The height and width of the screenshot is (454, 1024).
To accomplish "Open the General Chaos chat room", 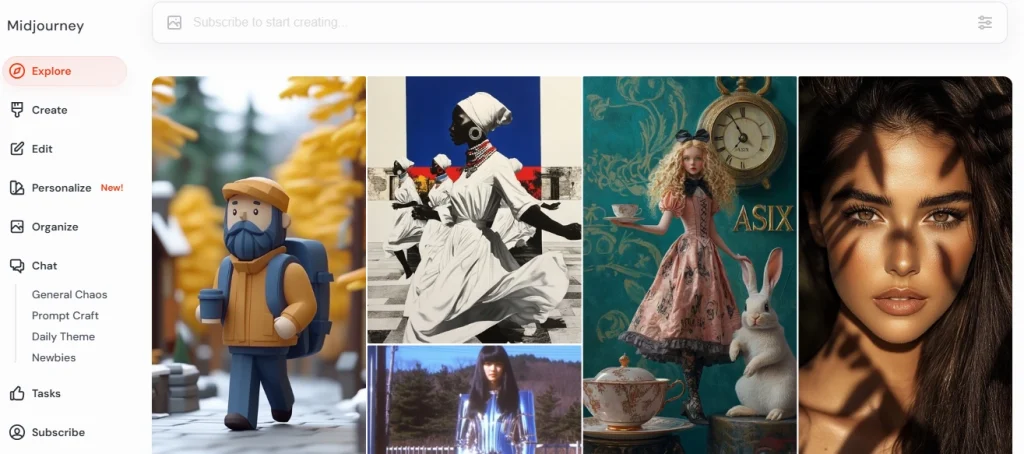I will click(69, 295).
